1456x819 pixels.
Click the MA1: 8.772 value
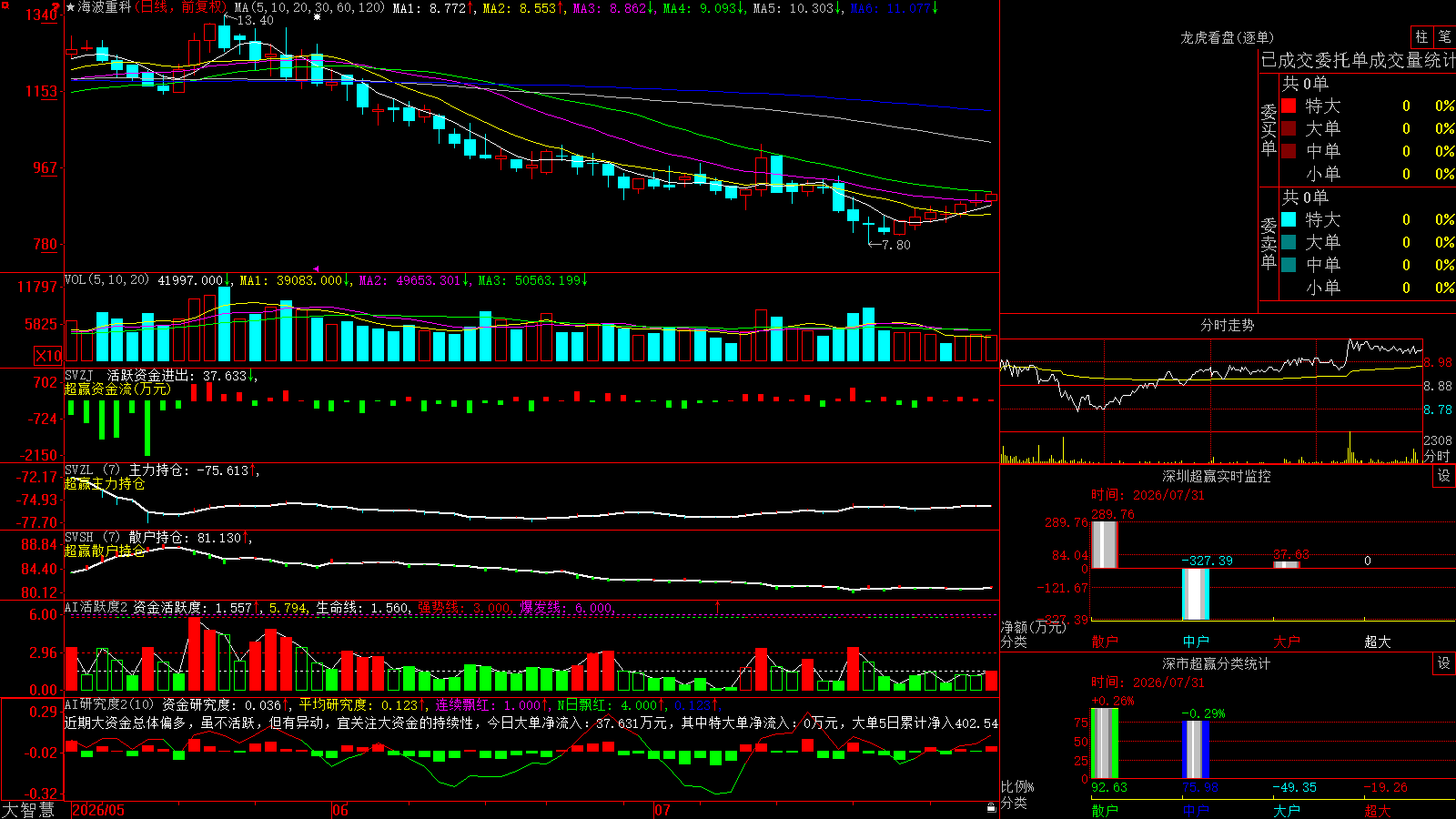430,8
